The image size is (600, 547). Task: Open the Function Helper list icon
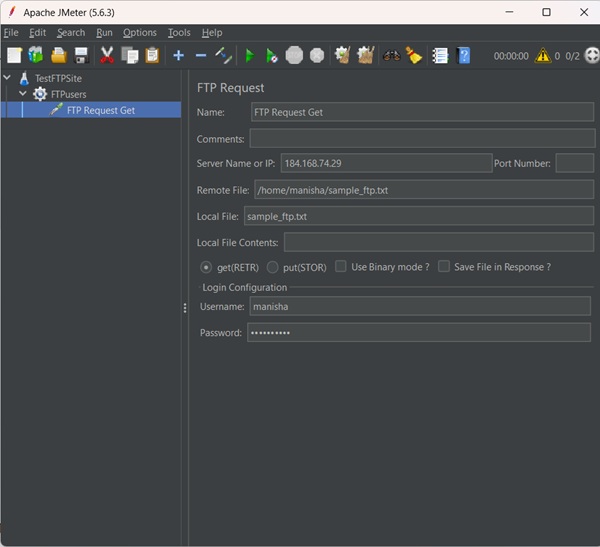point(440,56)
